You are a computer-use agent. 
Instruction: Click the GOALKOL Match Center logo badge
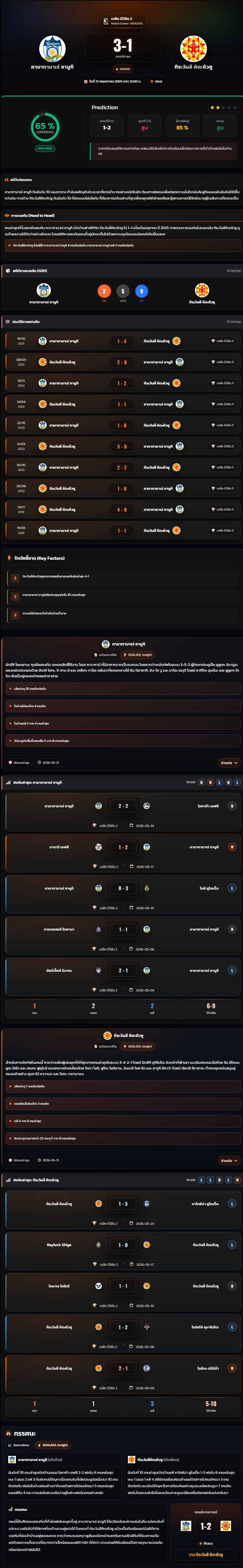106,21
